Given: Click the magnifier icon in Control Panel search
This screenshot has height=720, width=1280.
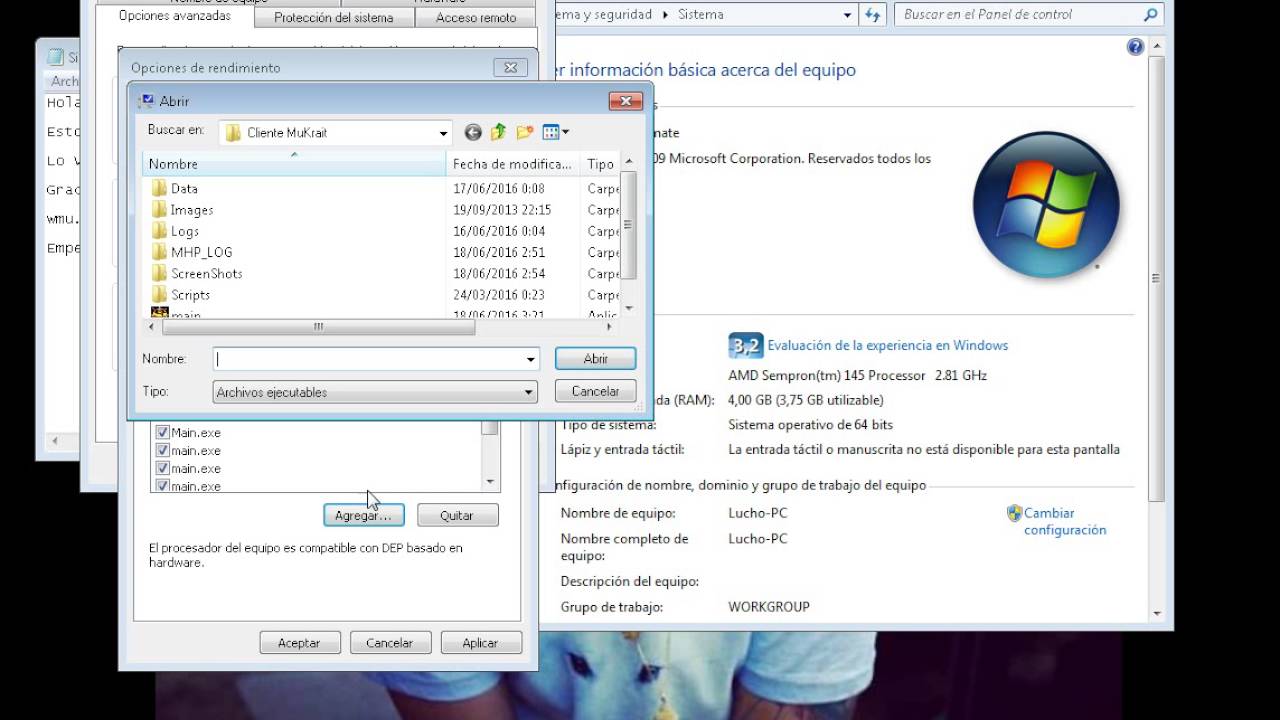Looking at the screenshot, I should point(1150,15).
